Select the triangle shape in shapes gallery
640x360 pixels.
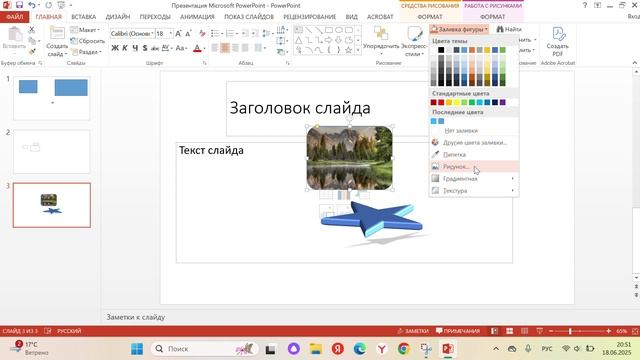(298, 40)
